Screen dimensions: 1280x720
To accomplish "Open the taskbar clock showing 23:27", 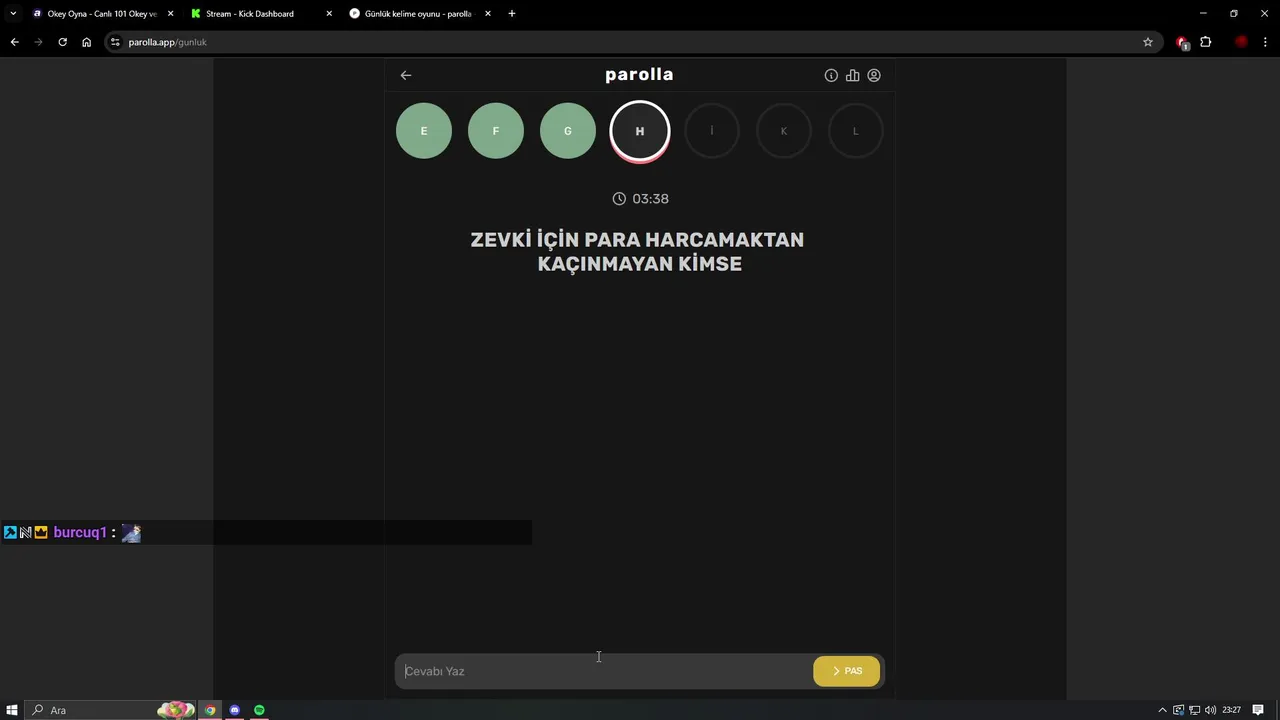I will pos(1231,710).
